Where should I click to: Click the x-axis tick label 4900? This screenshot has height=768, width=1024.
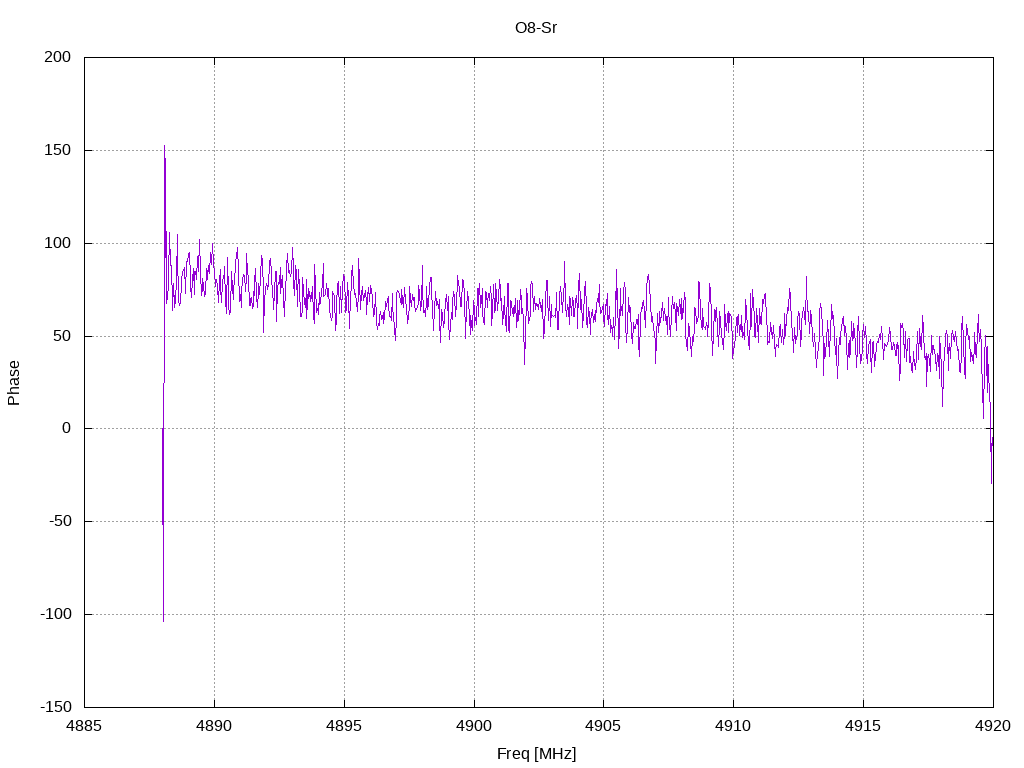coord(474,726)
